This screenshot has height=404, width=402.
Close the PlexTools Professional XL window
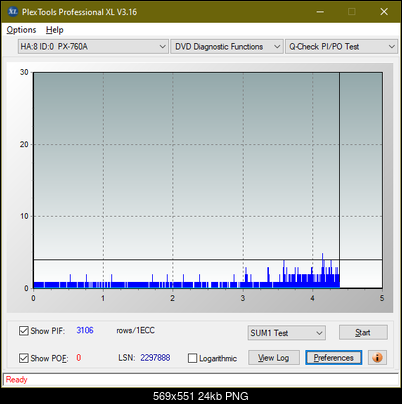(x=384, y=12)
